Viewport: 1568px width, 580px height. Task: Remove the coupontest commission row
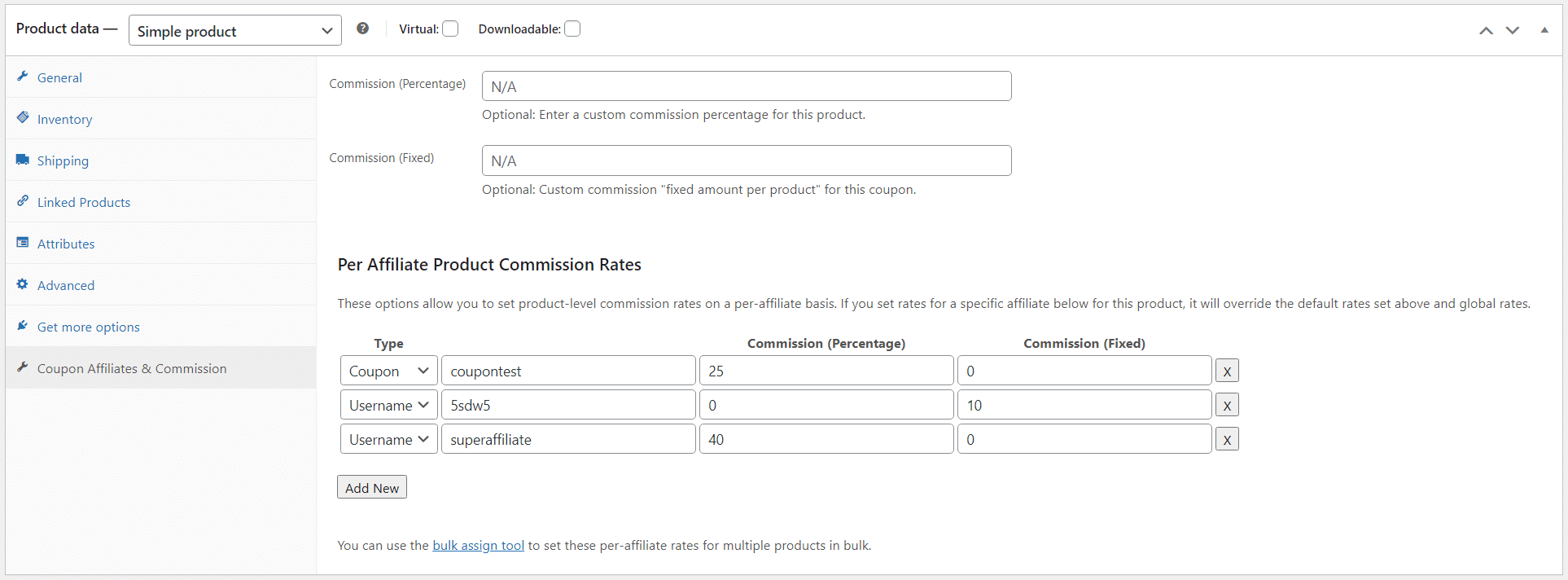coord(1227,371)
